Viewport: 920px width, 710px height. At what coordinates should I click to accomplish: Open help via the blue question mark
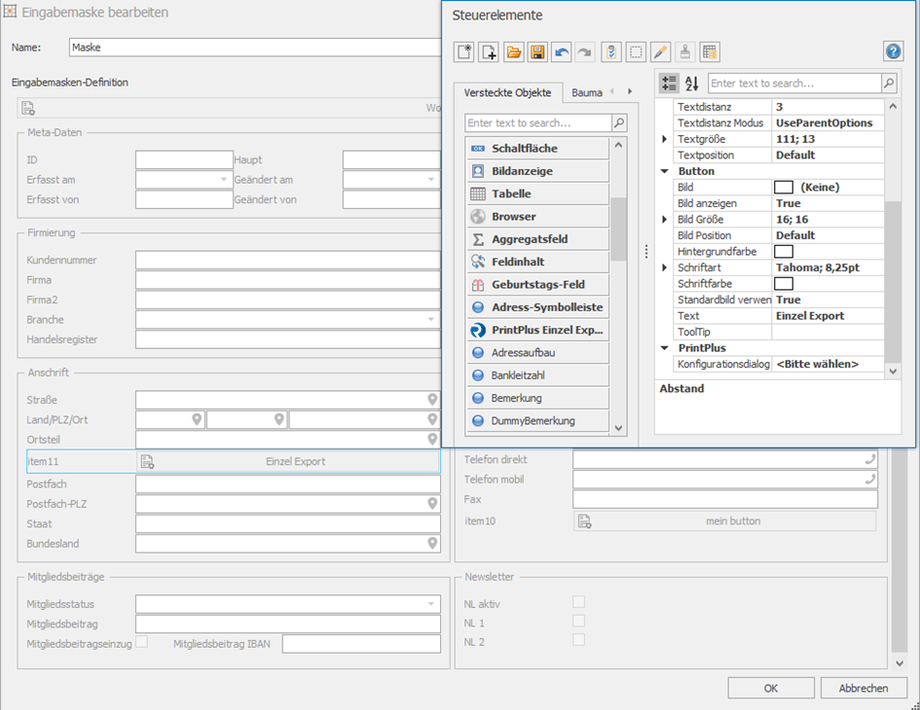click(894, 52)
